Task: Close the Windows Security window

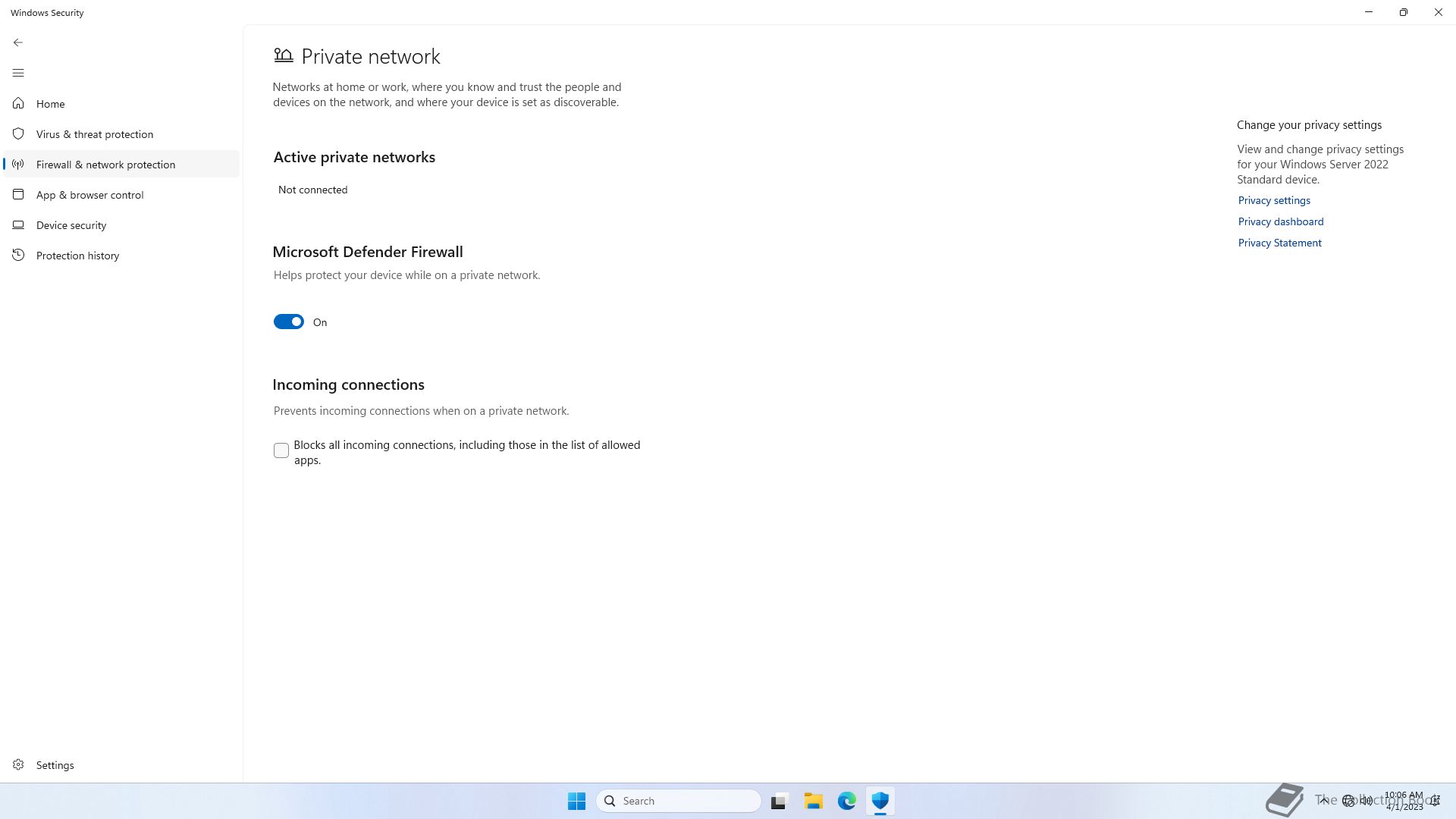Action: tap(1439, 12)
